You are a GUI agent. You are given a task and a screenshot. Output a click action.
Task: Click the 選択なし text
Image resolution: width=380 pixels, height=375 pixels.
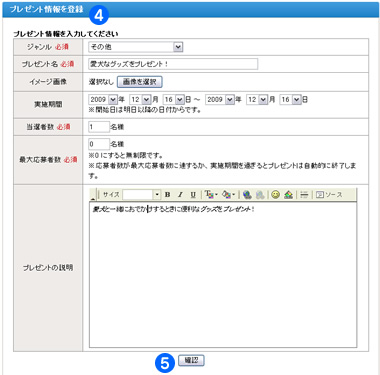101,82
